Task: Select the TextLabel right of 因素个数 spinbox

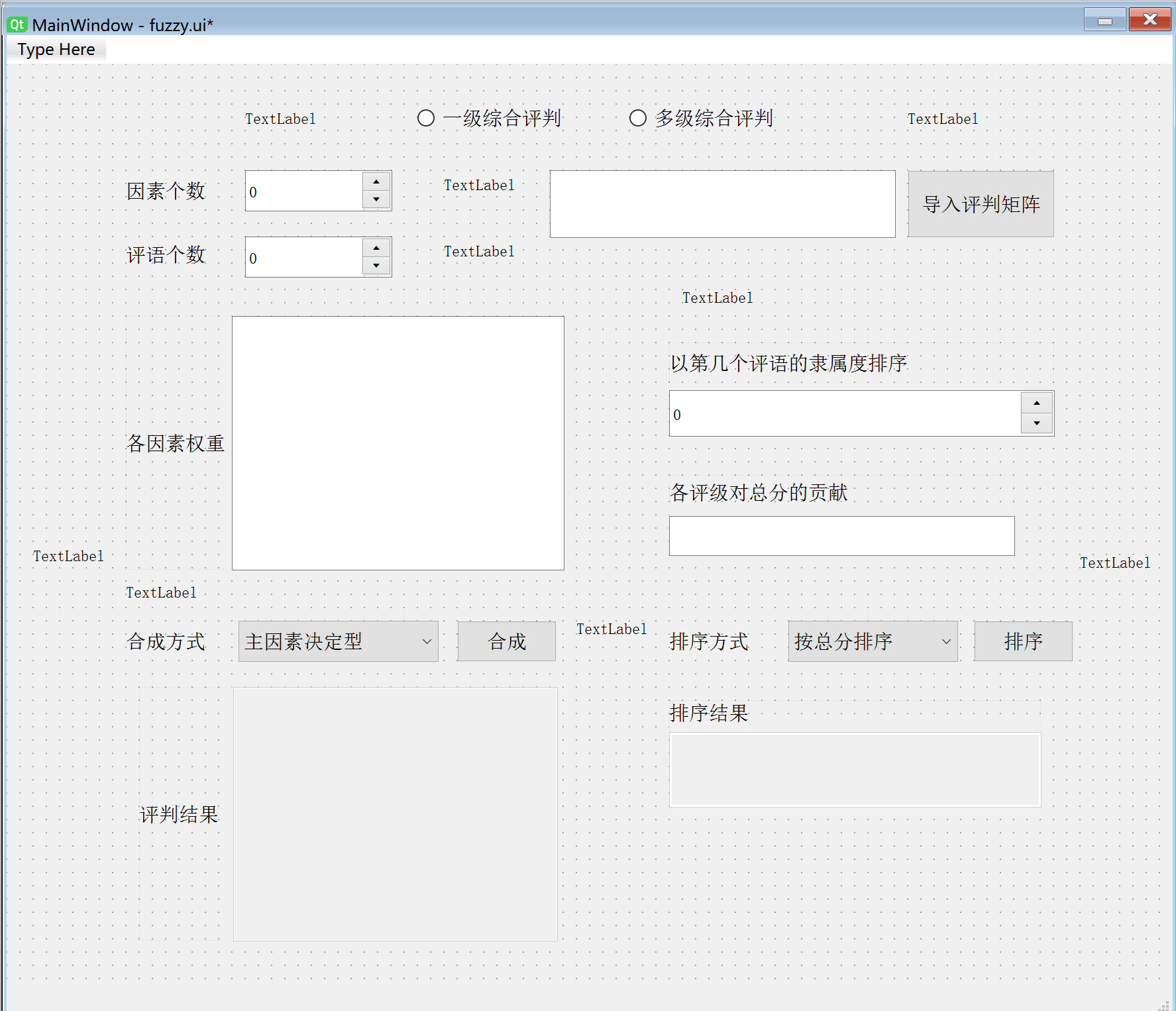Action: [479, 186]
